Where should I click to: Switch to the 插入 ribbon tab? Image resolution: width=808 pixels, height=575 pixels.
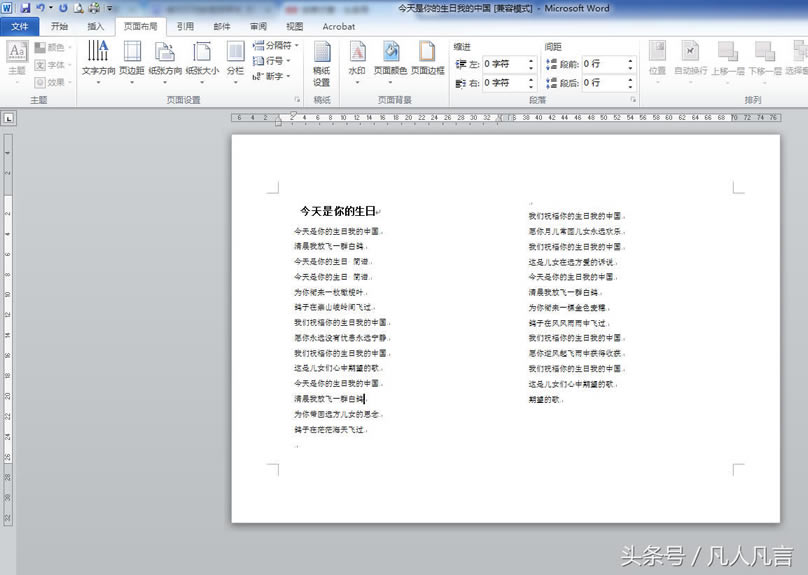pos(95,27)
